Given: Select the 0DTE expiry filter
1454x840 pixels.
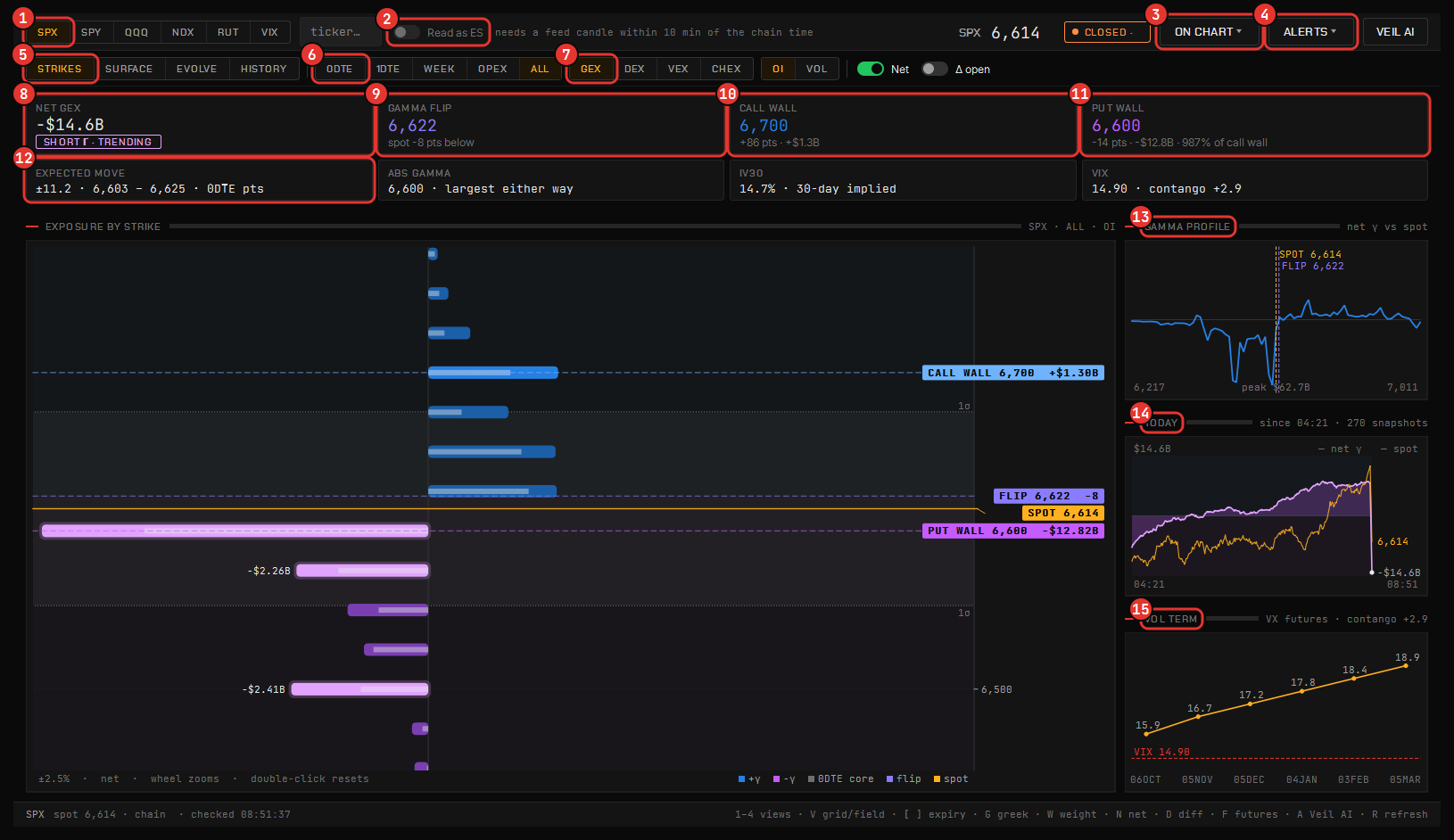Looking at the screenshot, I should pyautogui.click(x=339, y=69).
